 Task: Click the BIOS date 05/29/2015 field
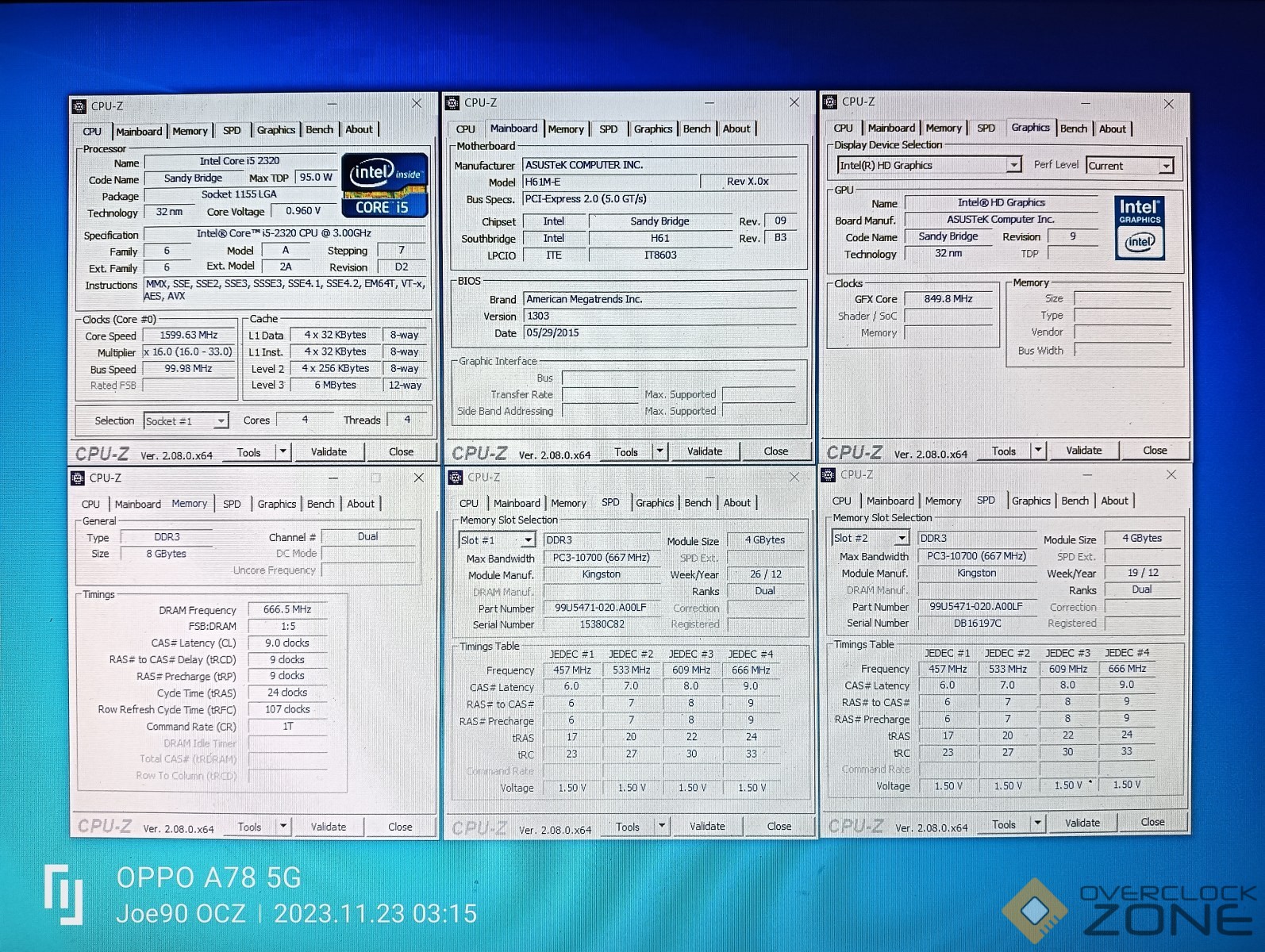click(659, 333)
